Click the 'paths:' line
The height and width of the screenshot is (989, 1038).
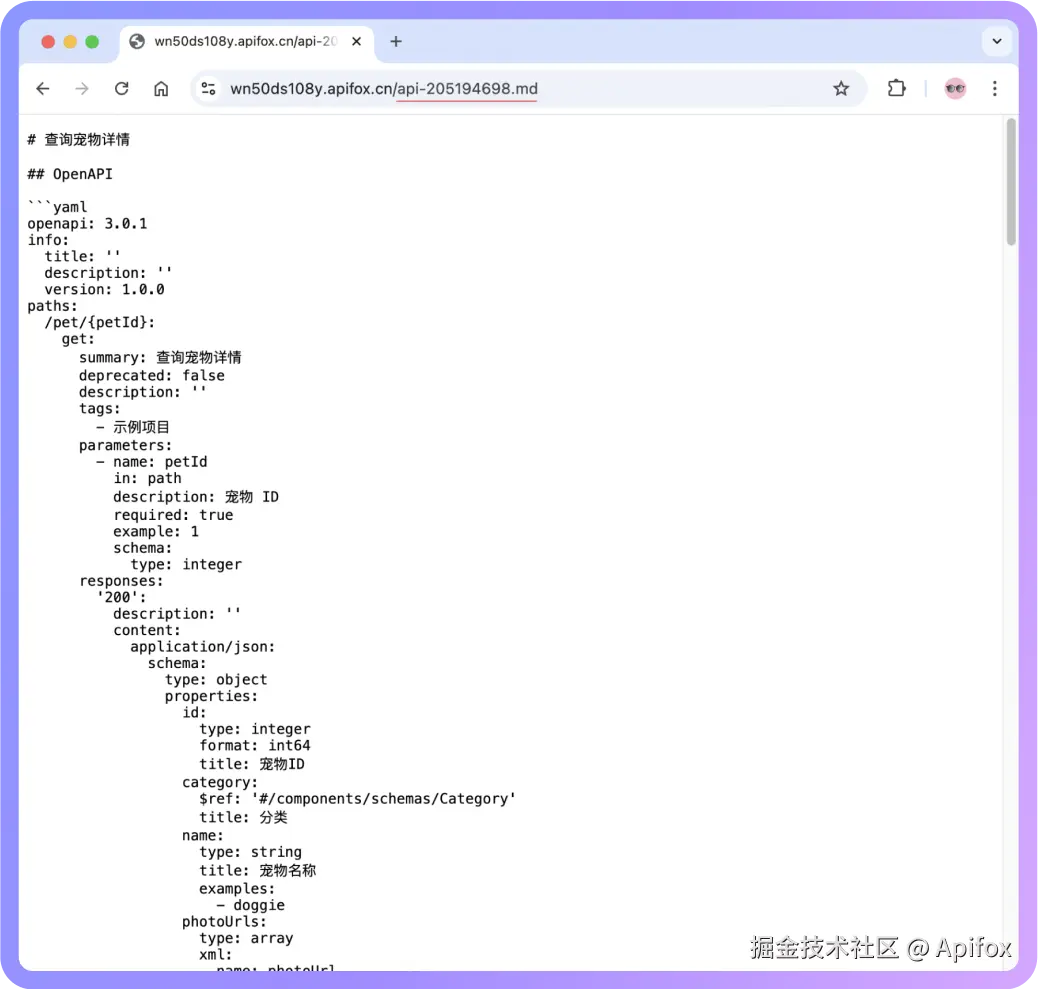click(52, 306)
